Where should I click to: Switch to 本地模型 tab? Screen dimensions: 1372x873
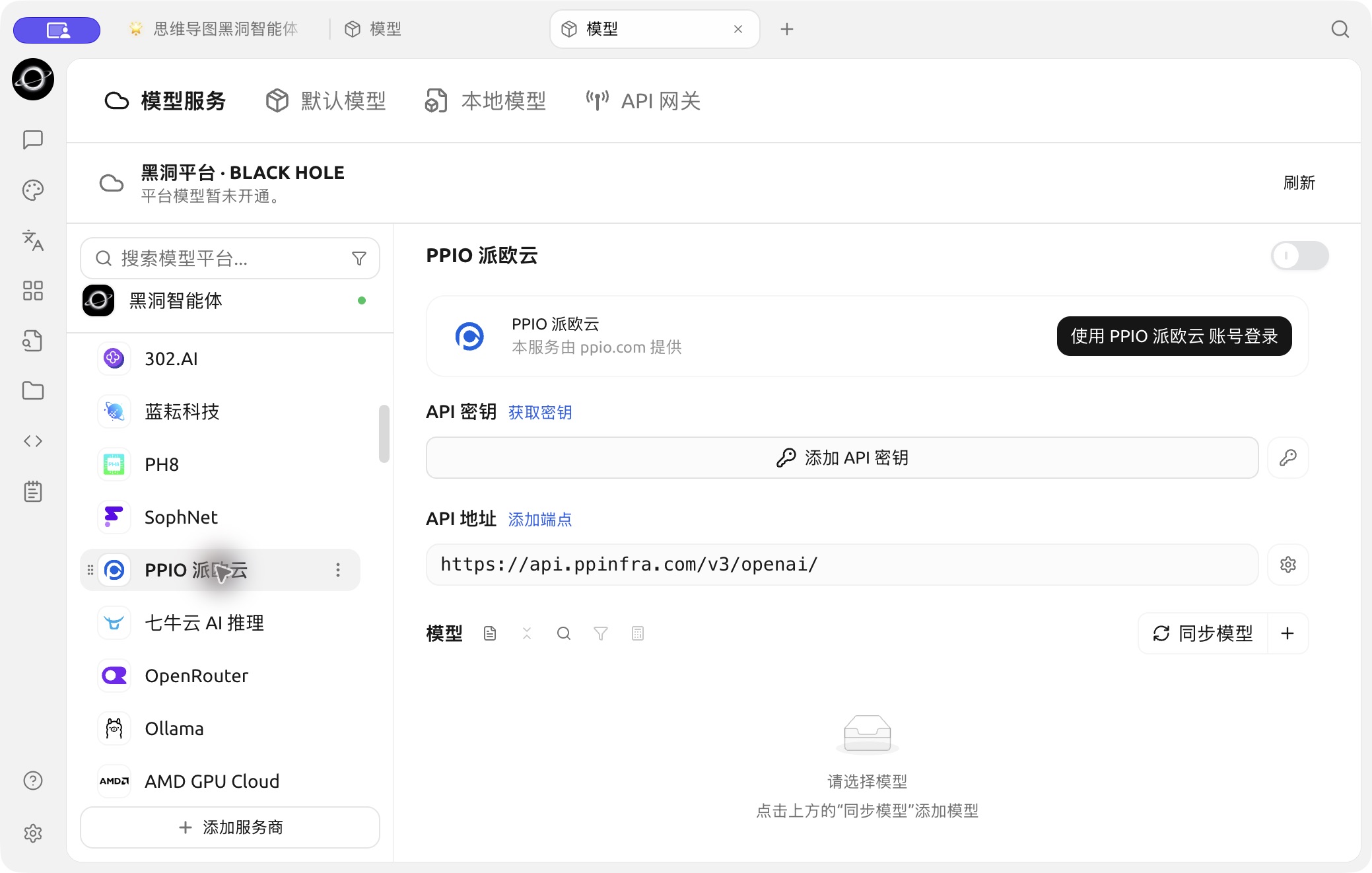tap(486, 101)
